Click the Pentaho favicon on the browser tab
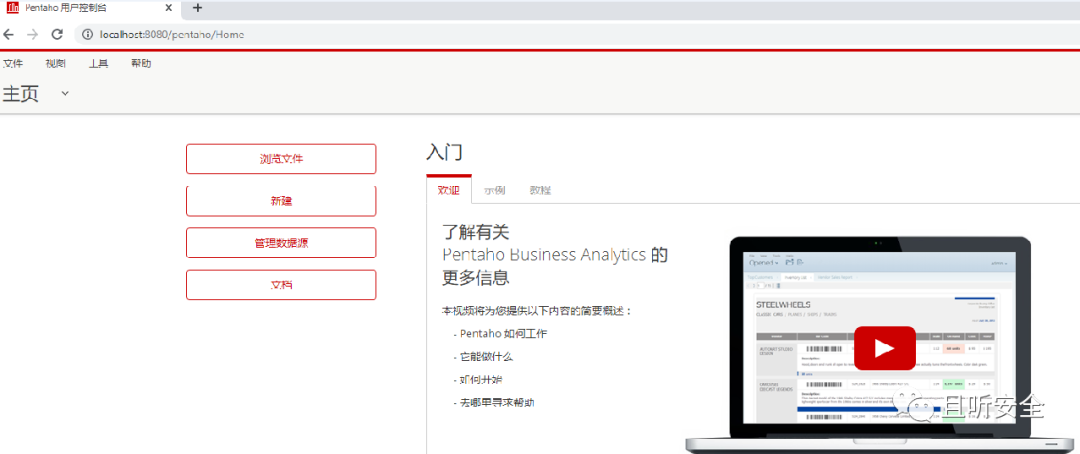This screenshot has height=454, width=1080. pyautogui.click(x=12, y=8)
